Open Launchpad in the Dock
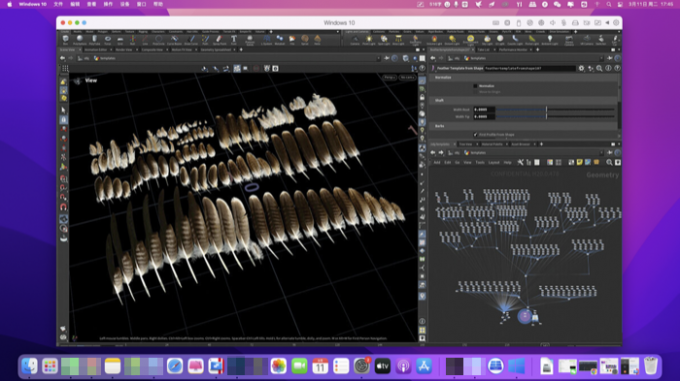Screen dimensions: 680x381 (50, 366)
